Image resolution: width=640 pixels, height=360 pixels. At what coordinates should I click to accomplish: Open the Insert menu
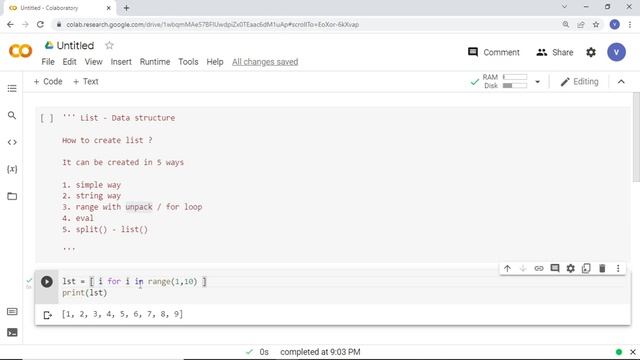(x=121, y=62)
